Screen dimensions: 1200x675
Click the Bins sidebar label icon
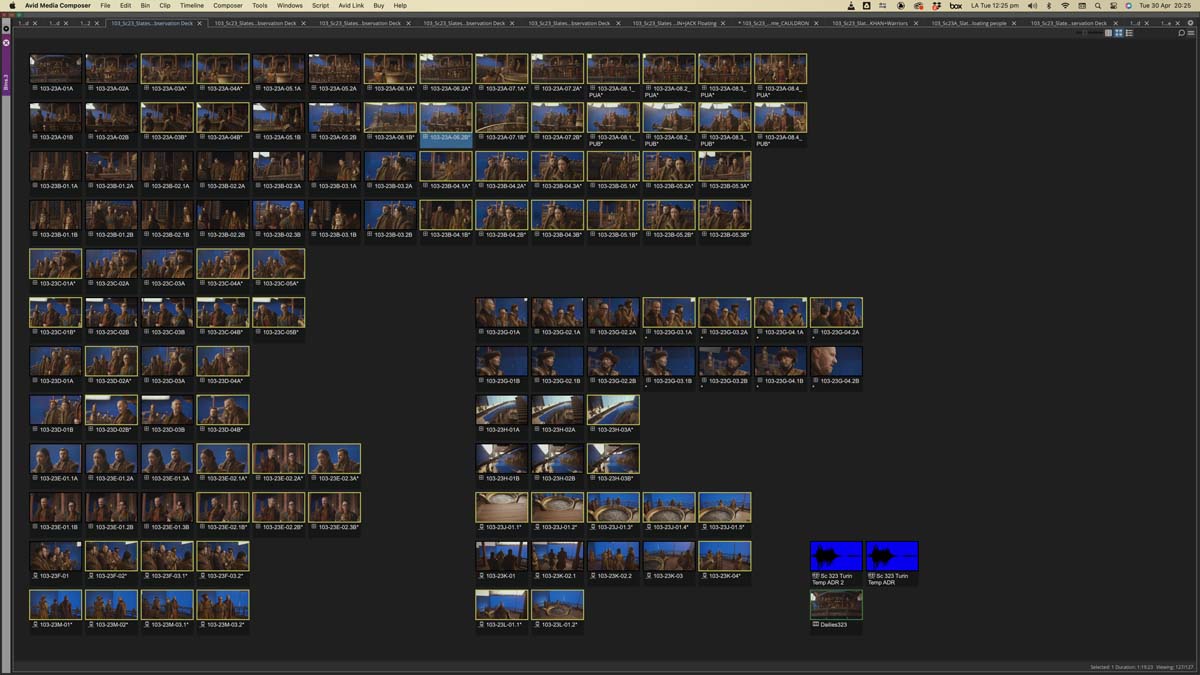[x=6, y=82]
